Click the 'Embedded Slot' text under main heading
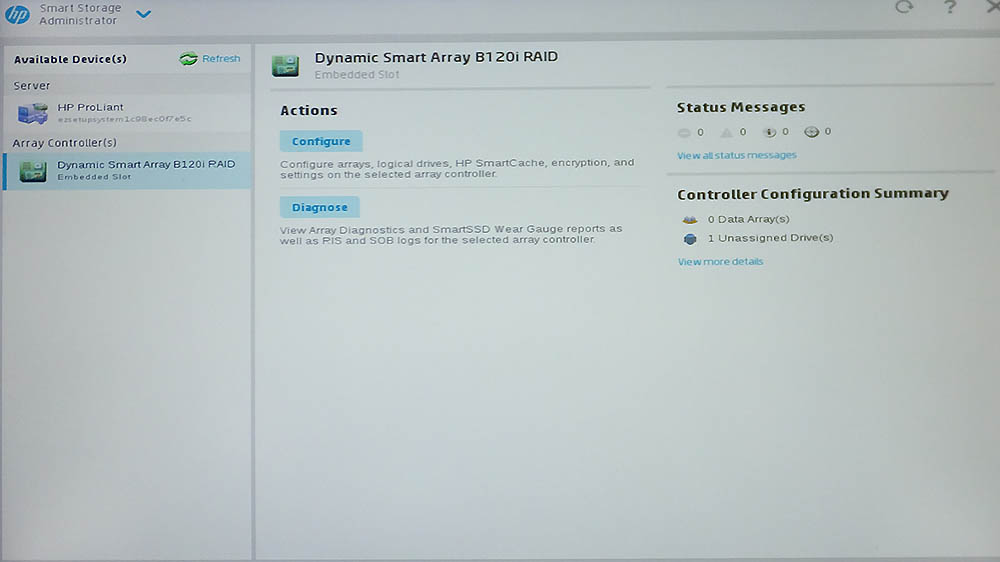 [x=357, y=75]
